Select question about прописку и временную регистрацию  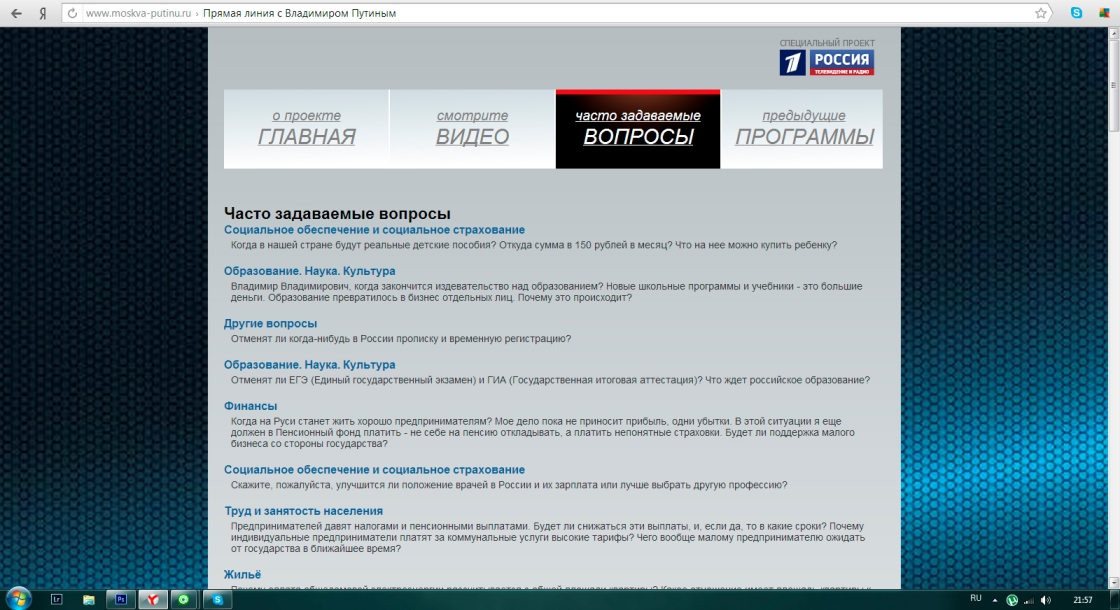point(401,339)
